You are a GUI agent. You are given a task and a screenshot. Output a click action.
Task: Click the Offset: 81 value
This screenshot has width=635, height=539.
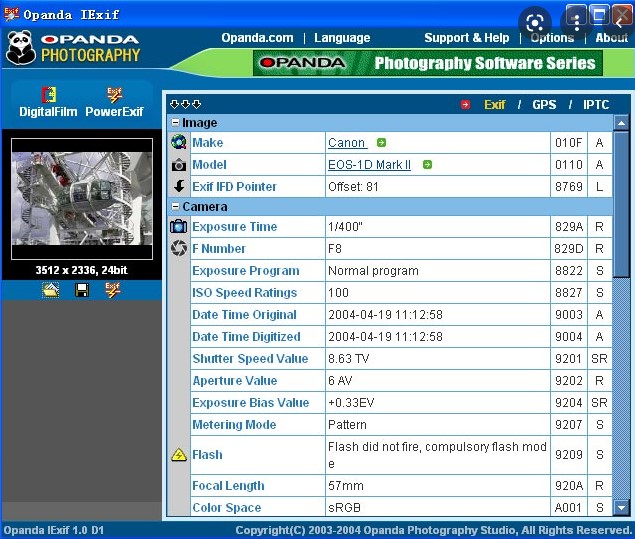point(353,187)
